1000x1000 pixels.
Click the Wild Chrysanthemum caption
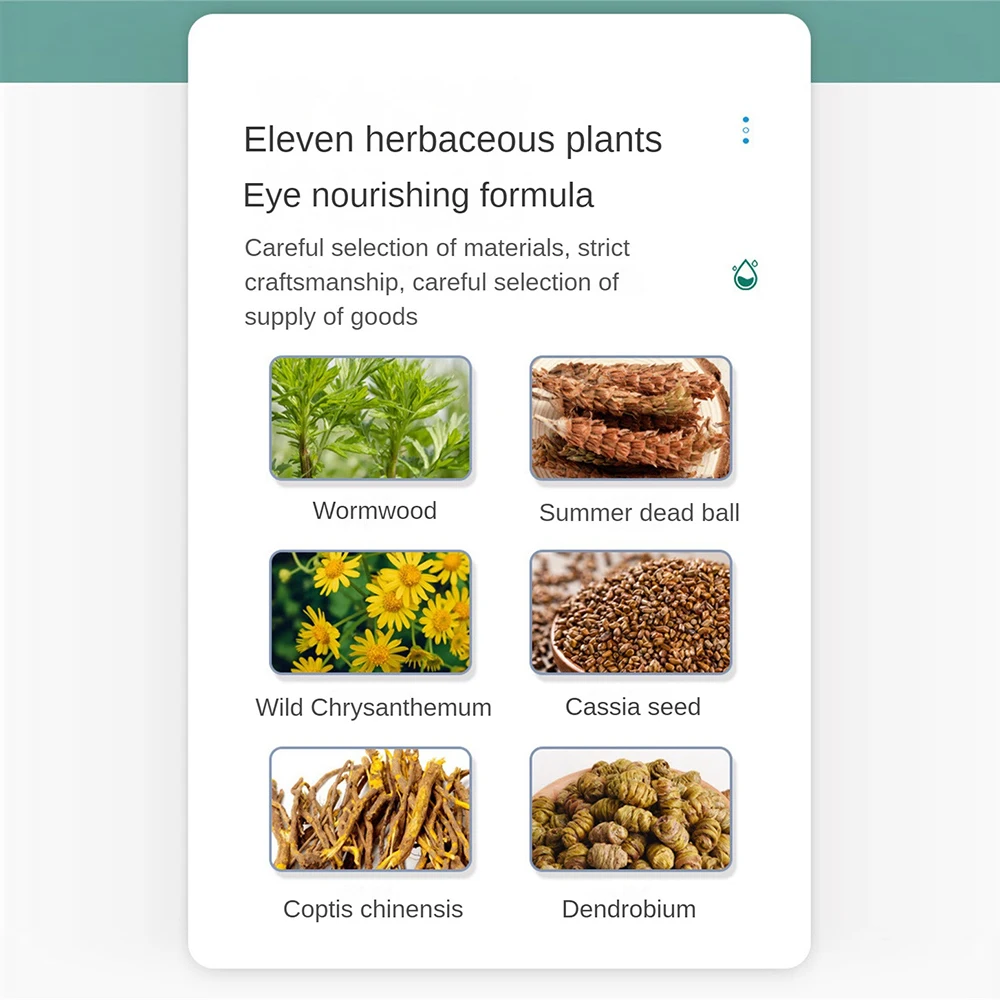tap(374, 708)
